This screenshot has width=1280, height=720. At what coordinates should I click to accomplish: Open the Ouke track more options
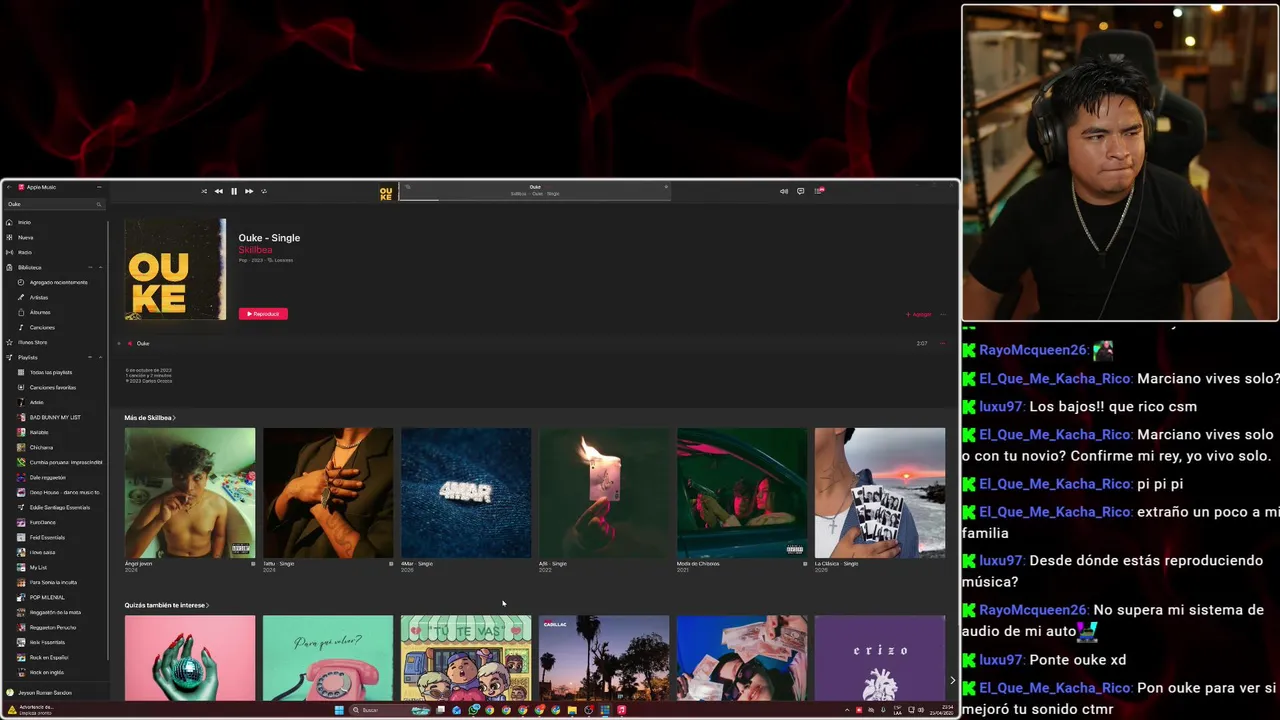[x=943, y=343]
